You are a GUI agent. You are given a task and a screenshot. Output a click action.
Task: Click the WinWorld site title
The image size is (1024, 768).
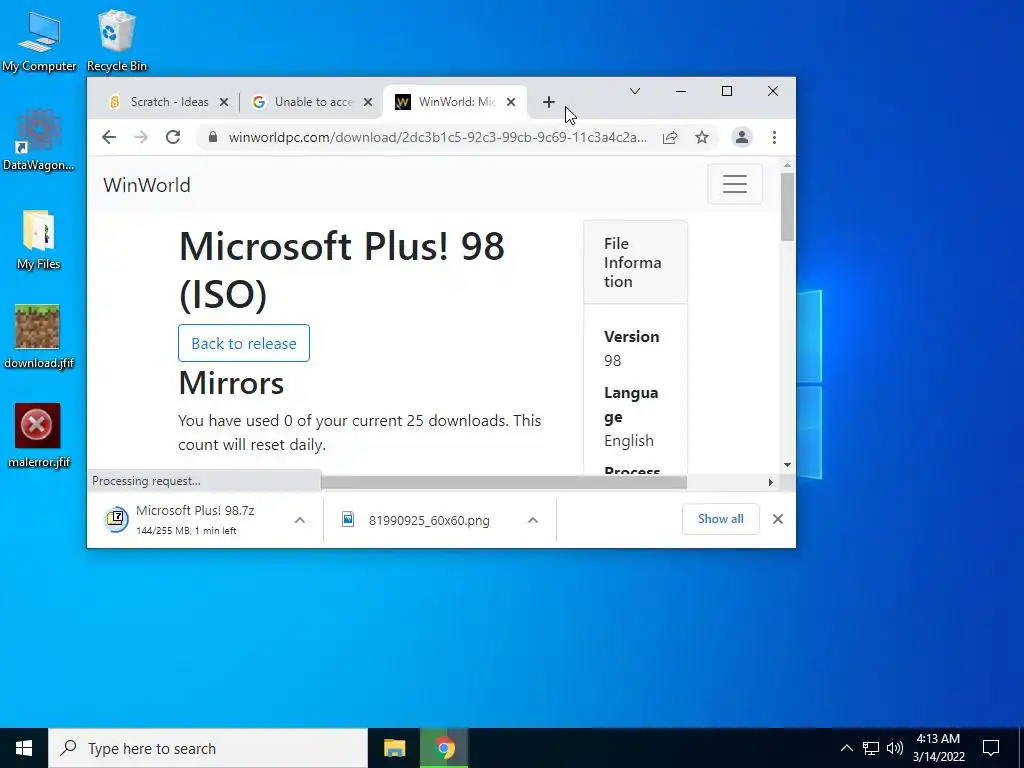tap(147, 185)
